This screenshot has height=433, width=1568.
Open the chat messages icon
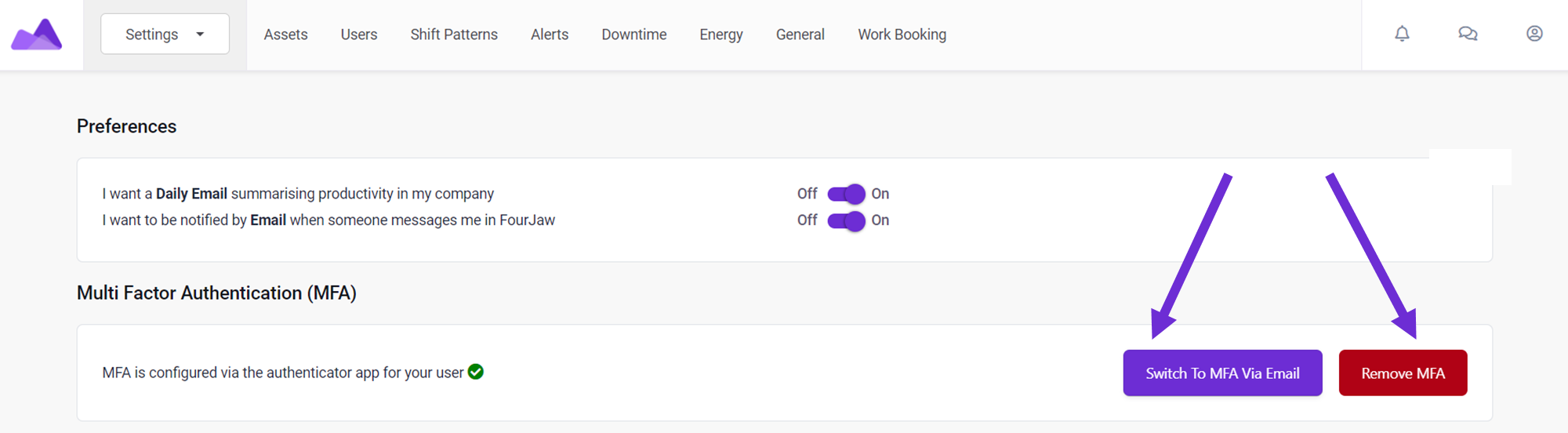point(1468,34)
